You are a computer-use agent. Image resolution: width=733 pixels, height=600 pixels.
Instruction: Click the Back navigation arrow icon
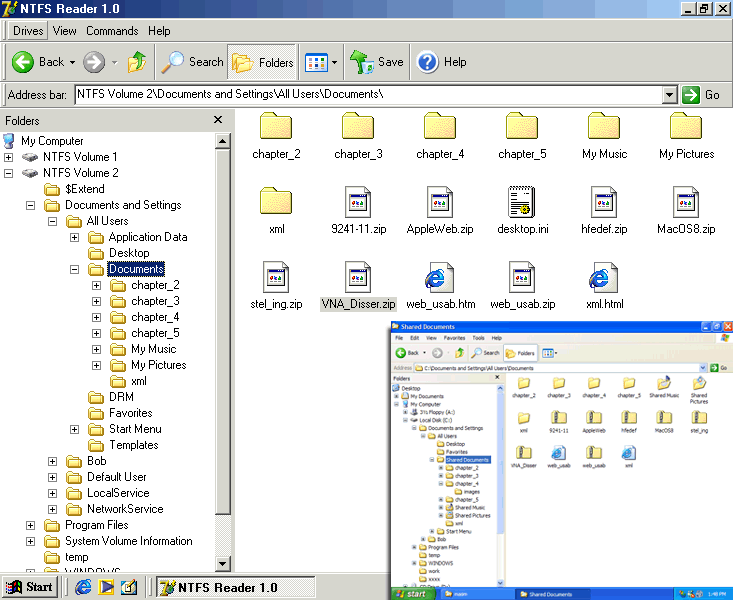tap(23, 62)
